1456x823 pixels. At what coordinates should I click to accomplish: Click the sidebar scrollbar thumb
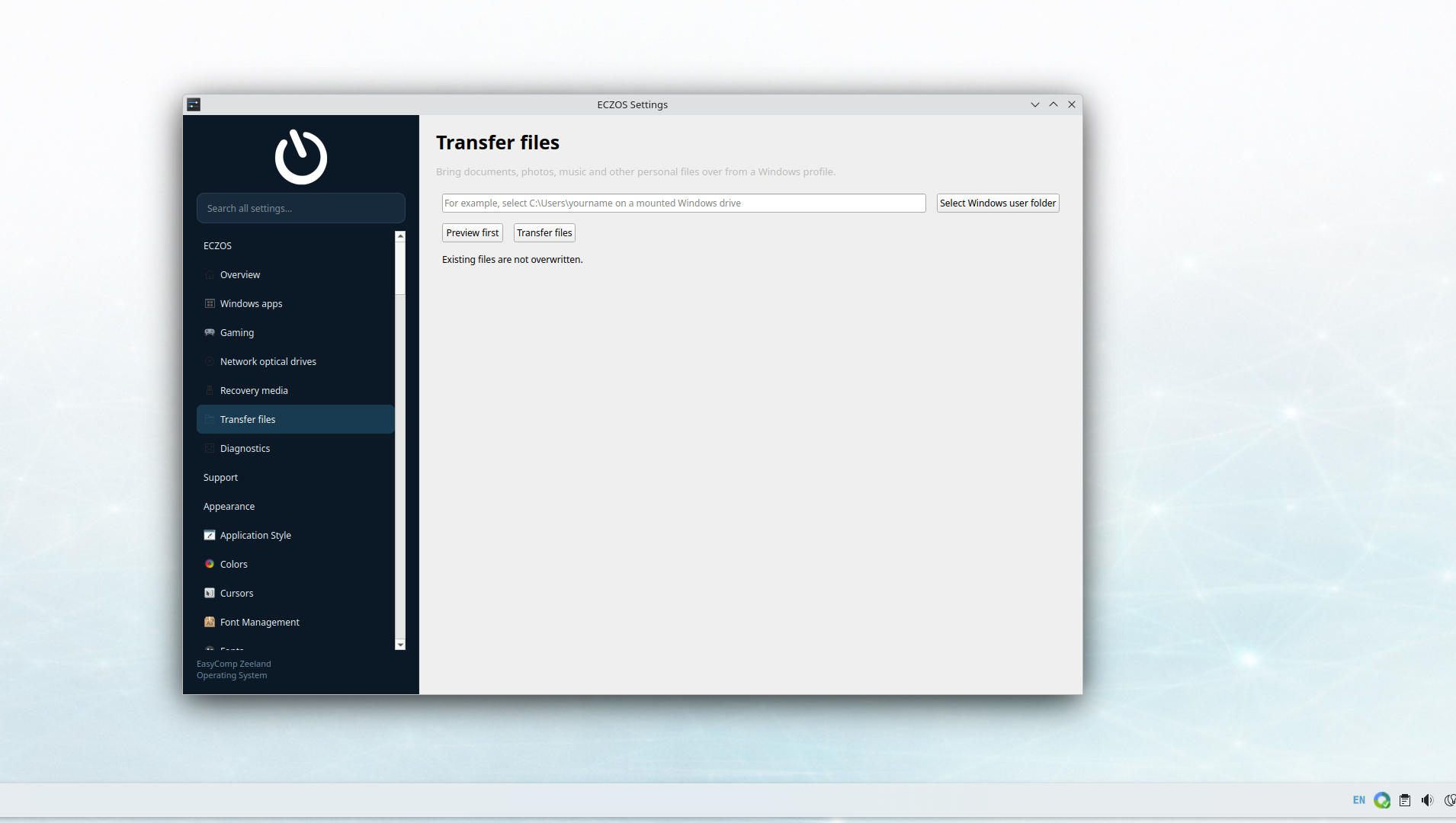pyautogui.click(x=400, y=268)
